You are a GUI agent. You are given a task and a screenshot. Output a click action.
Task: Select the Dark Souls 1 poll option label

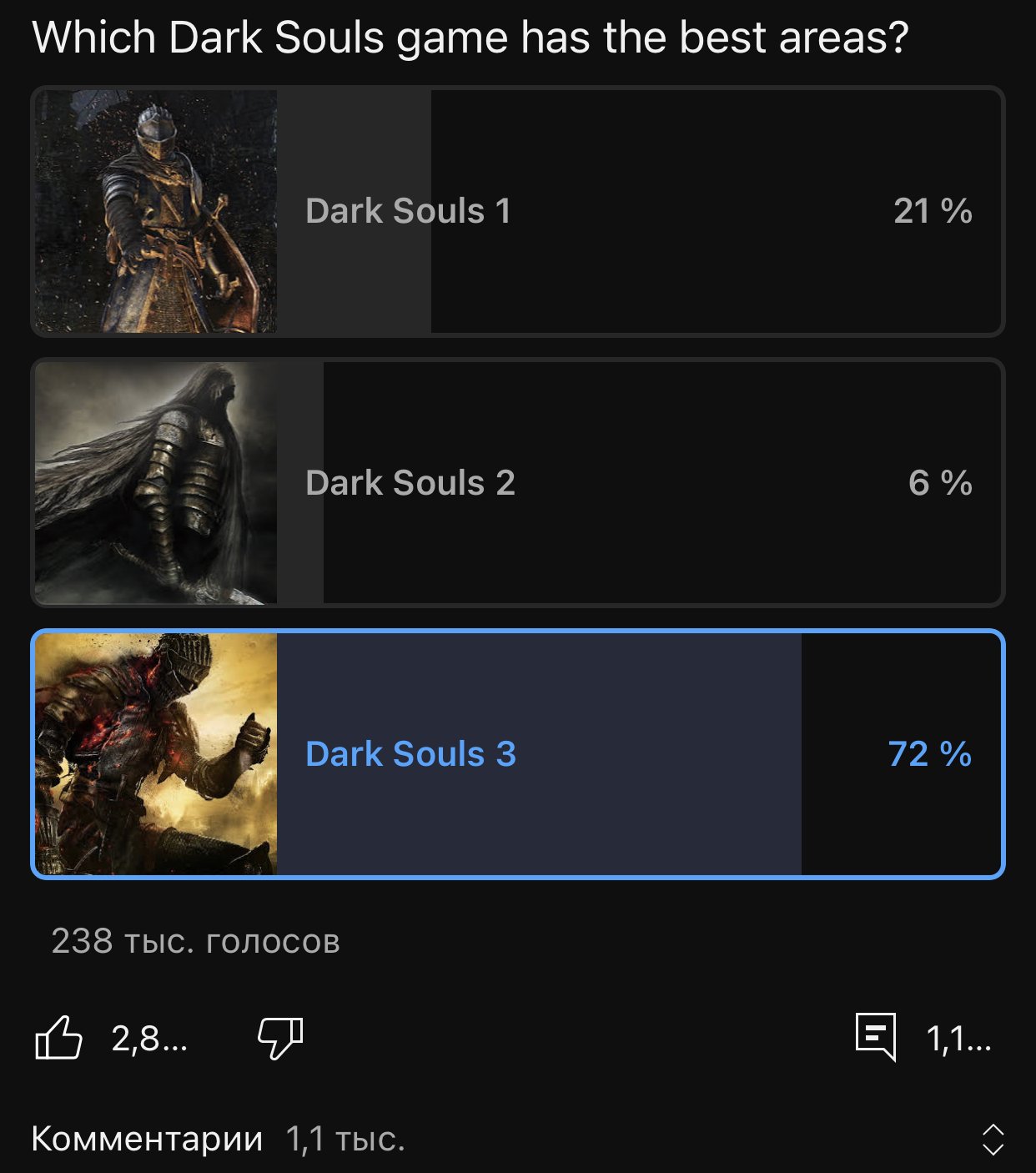tap(408, 211)
